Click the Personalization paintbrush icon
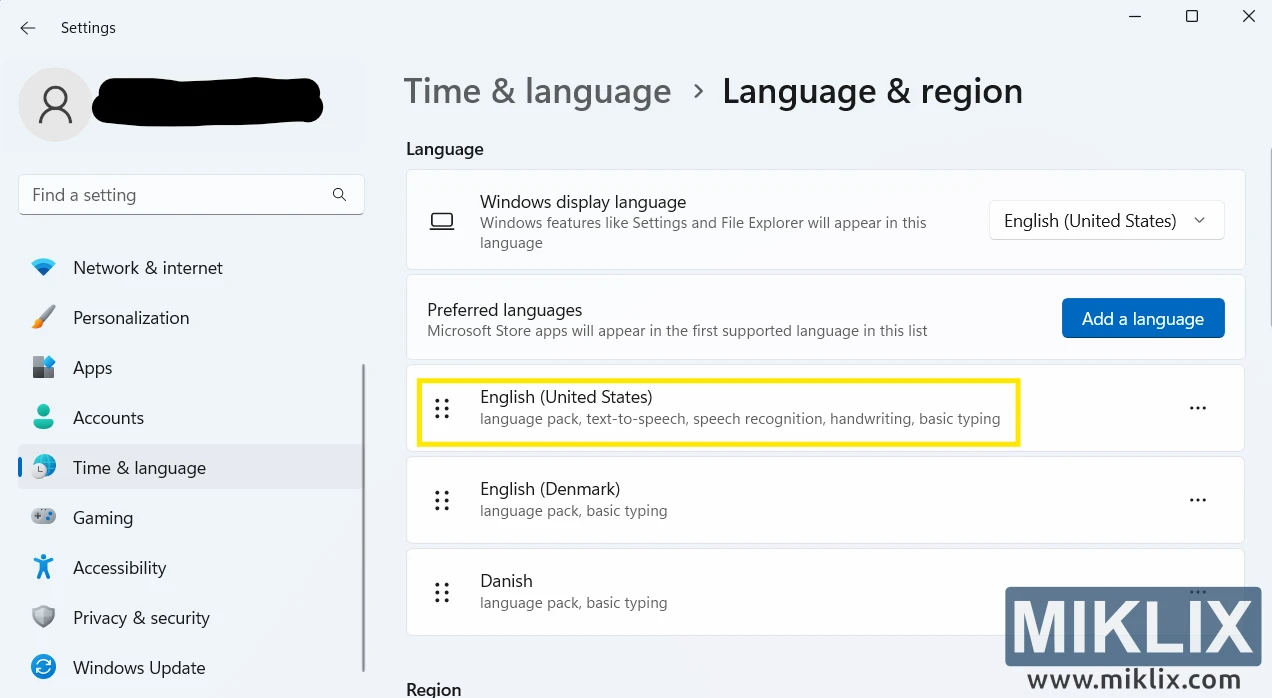This screenshot has height=698, width=1272. [x=43, y=318]
